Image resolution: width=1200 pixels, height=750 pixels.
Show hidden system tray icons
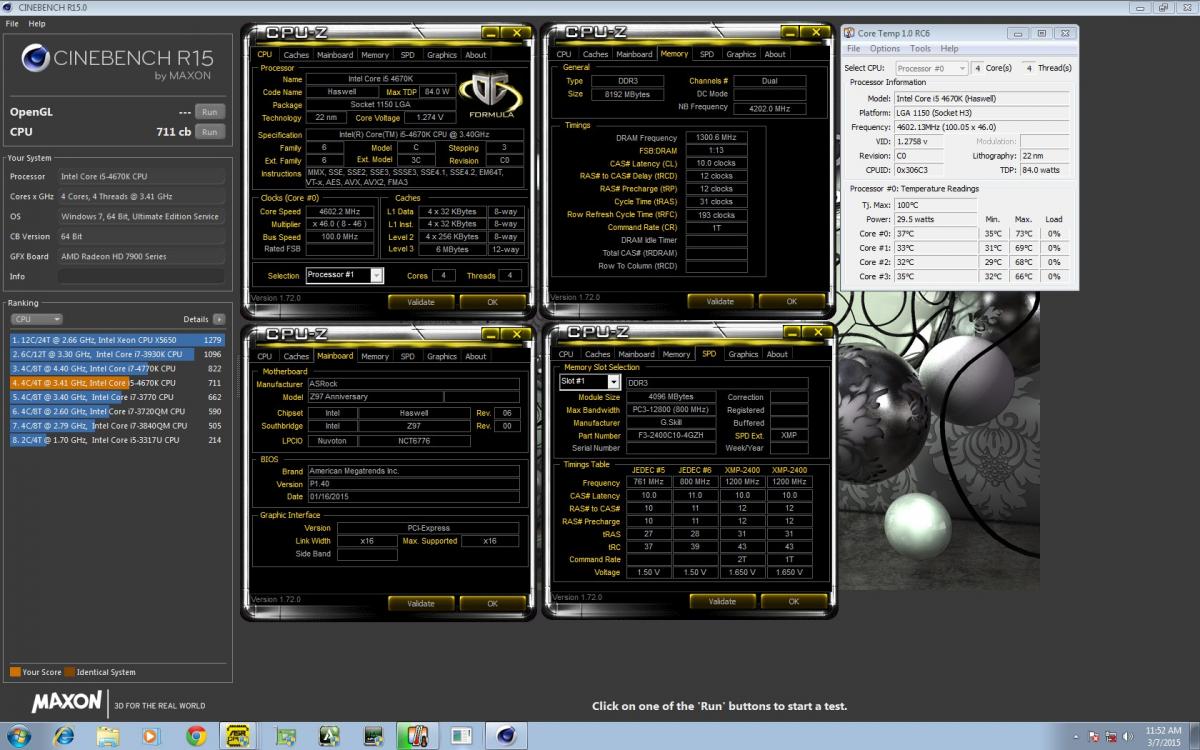(1076, 736)
